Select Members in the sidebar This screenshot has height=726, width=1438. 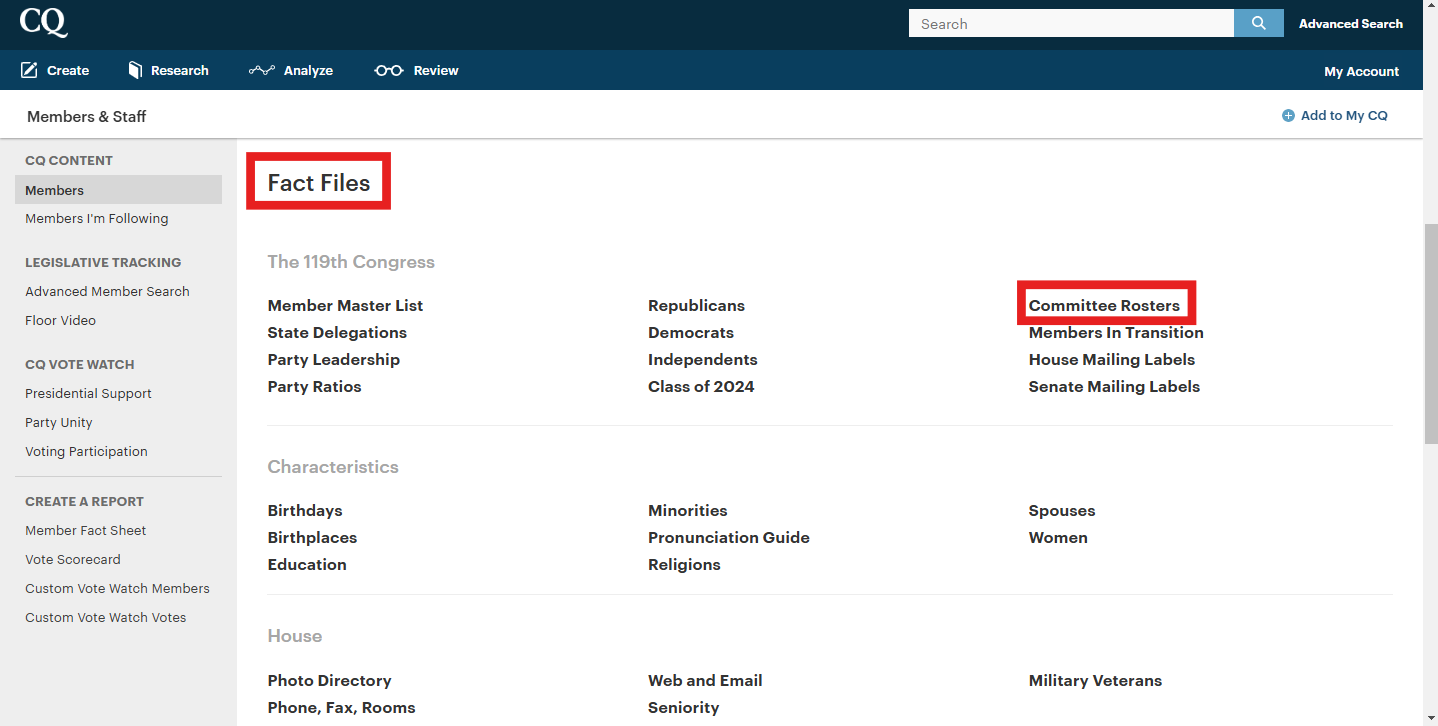click(118, 190)
